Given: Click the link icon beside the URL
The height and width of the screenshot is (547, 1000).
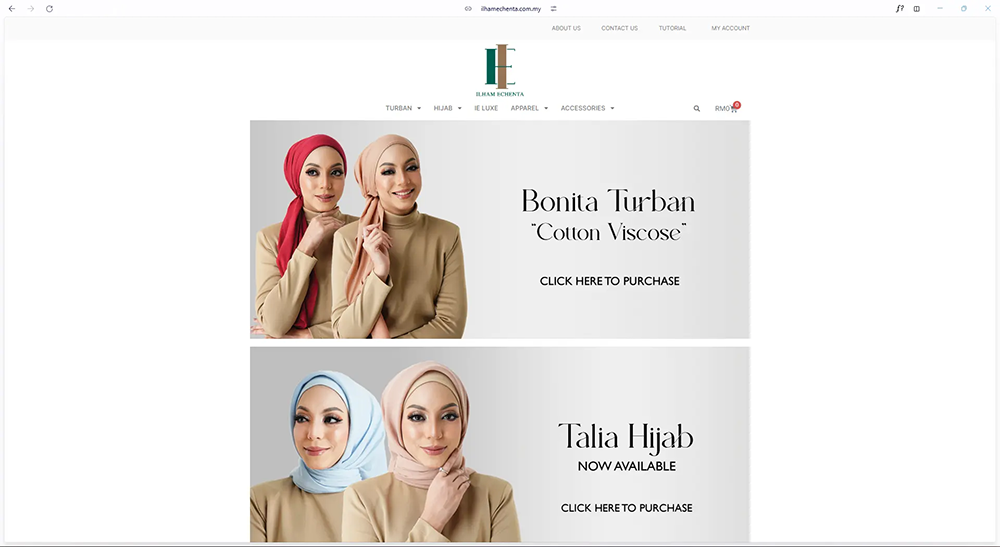Looking at the screenshot, I should (x=468, y=8).
